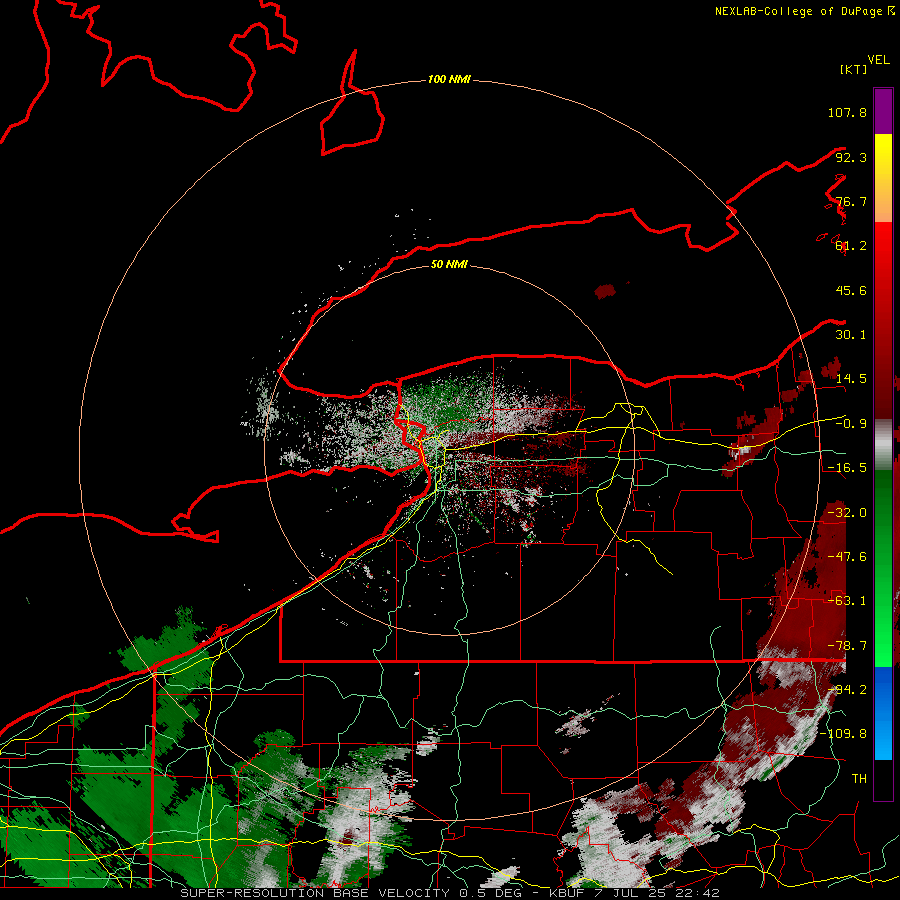The width and height of the screenshot is (900, 900).
Task: Click the 76.7 scale value
Action: coord(851,201)
